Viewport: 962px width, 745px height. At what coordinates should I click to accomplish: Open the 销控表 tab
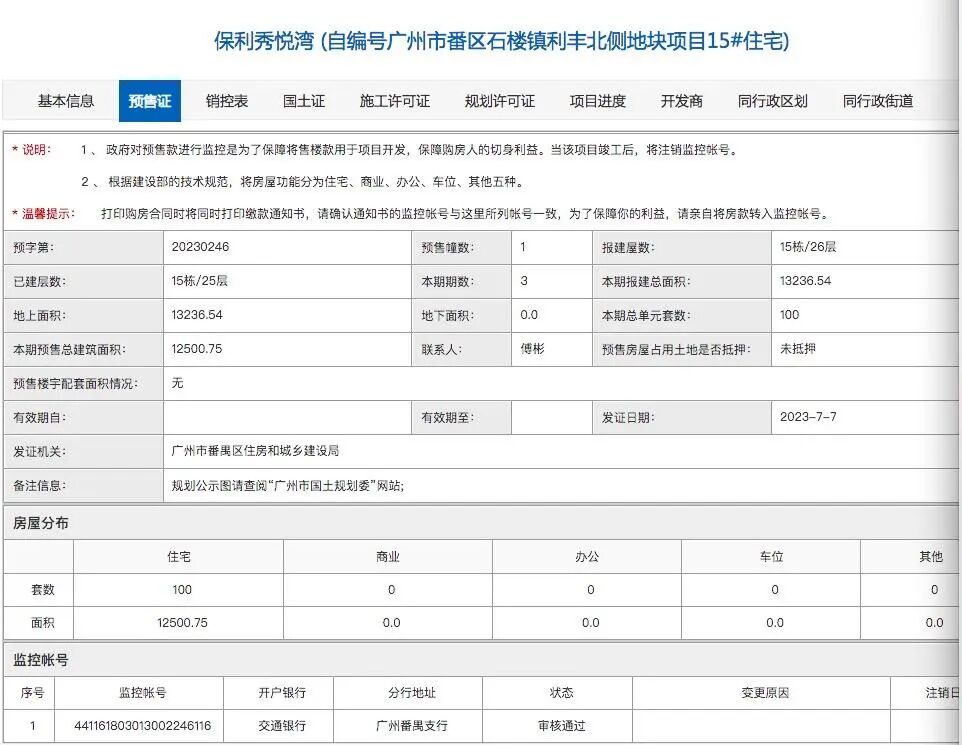[x=227, y=100]
